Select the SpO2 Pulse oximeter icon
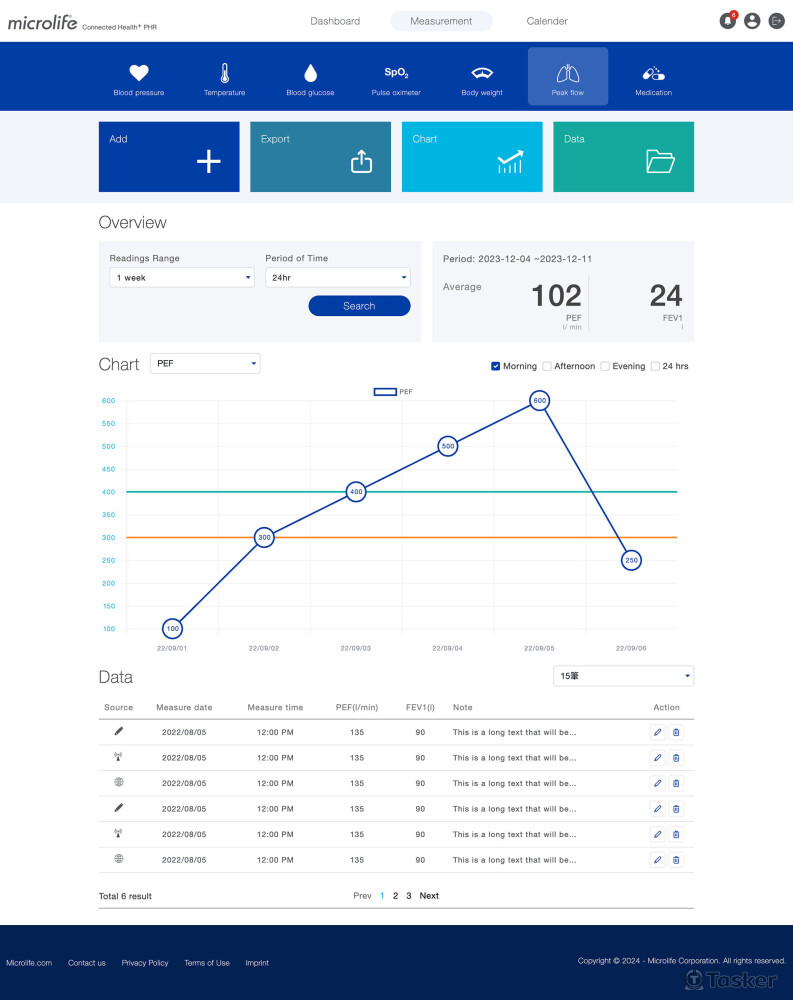Image resolution: width=793 pixels, height=1000 pixels. (396, 73)
